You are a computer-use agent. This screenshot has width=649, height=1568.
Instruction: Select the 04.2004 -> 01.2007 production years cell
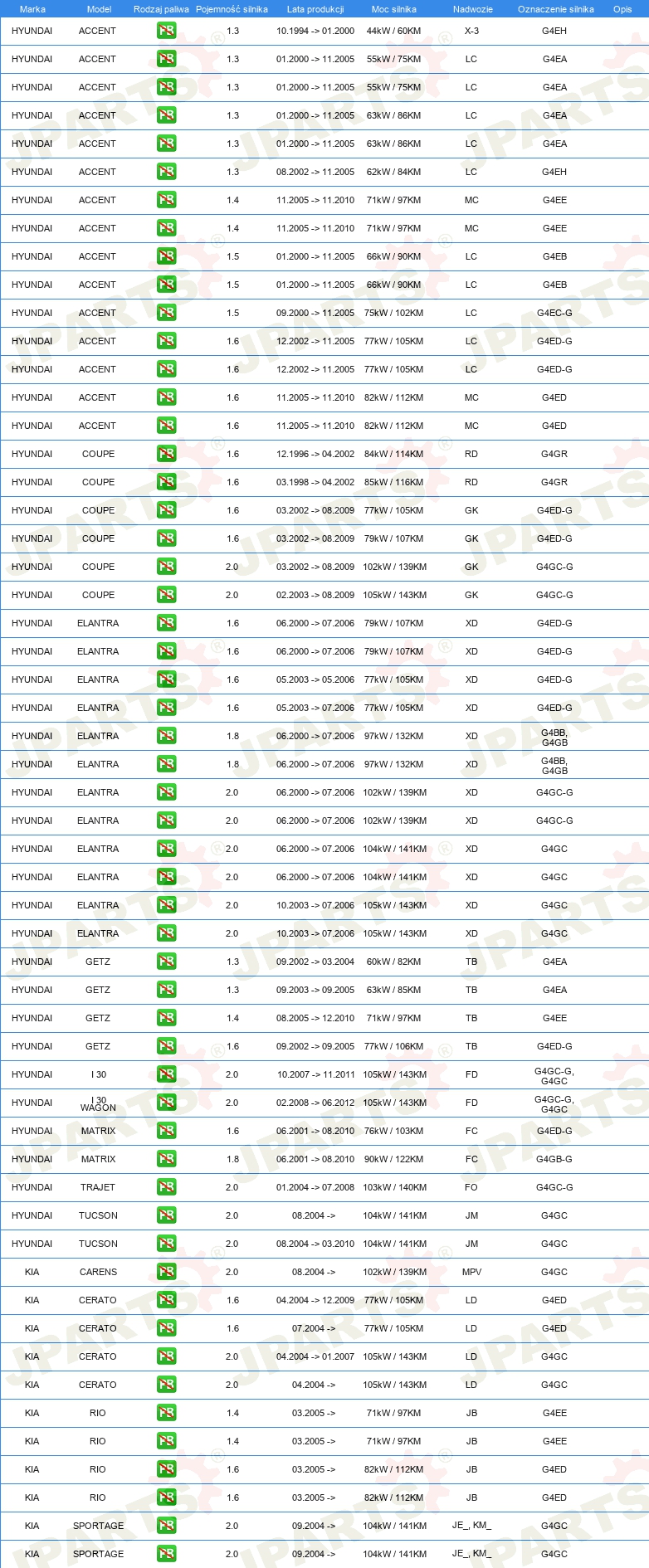coord(315,1356)
